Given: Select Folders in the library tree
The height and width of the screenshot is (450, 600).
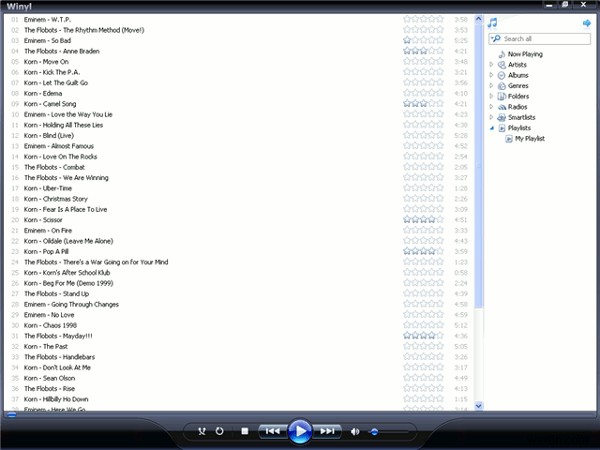Looking at the screenshot, I should click(x=518, y=96).
